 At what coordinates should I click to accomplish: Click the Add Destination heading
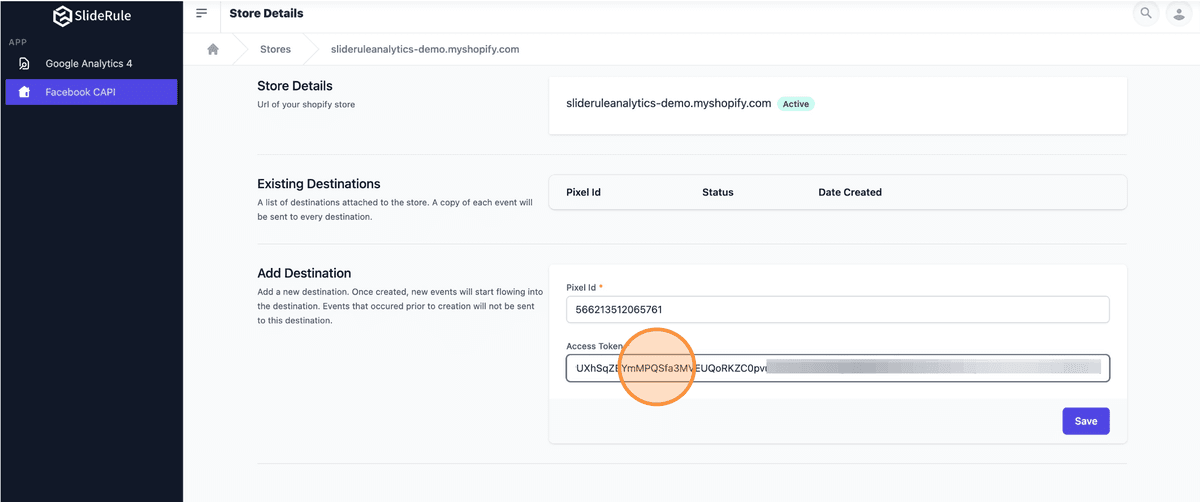[304, 273]
